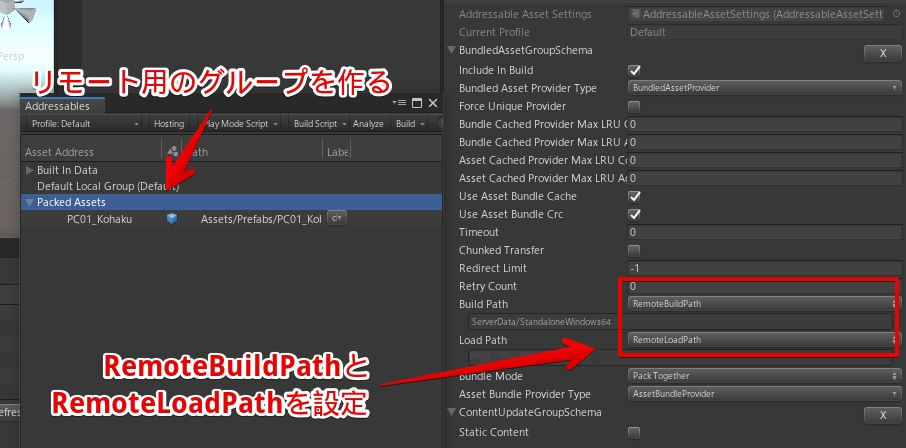The height and width of the screenshot is (448, 906).
Task: Close the Addressables panel
Action: pos(433,103)
